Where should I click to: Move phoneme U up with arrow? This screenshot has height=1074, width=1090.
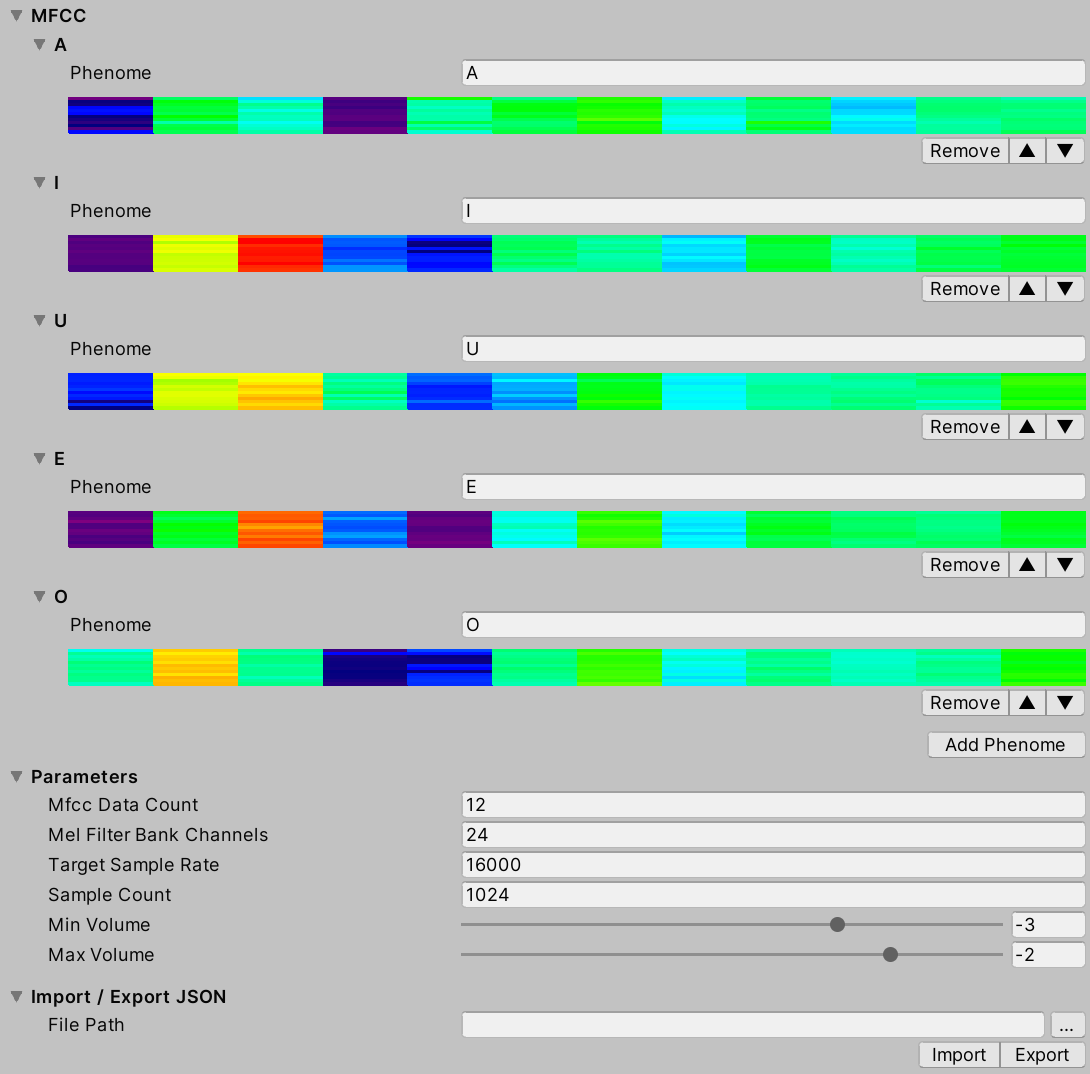coord(1027,427)
